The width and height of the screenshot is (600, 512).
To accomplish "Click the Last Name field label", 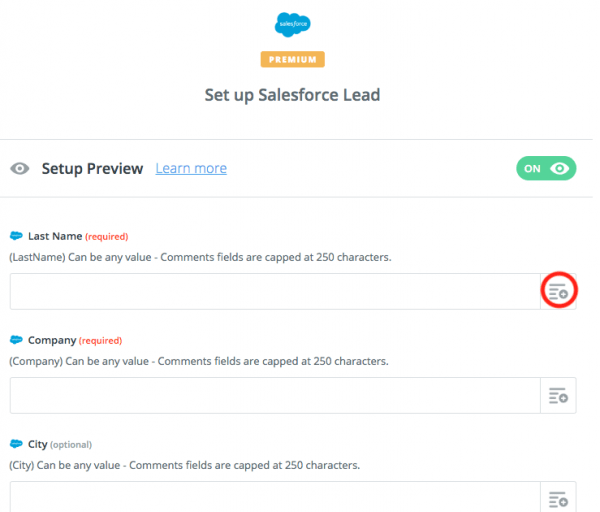I will pos(54,237).
